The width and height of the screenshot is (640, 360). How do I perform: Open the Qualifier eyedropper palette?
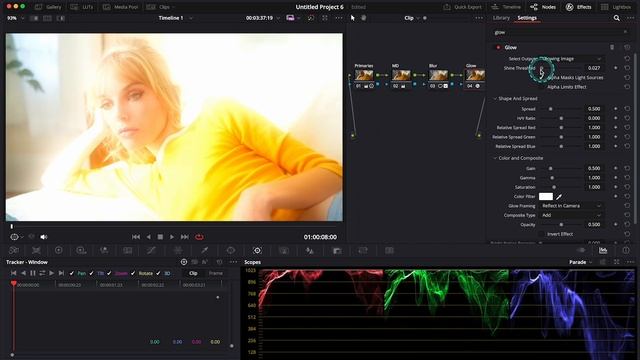[204, 250]
